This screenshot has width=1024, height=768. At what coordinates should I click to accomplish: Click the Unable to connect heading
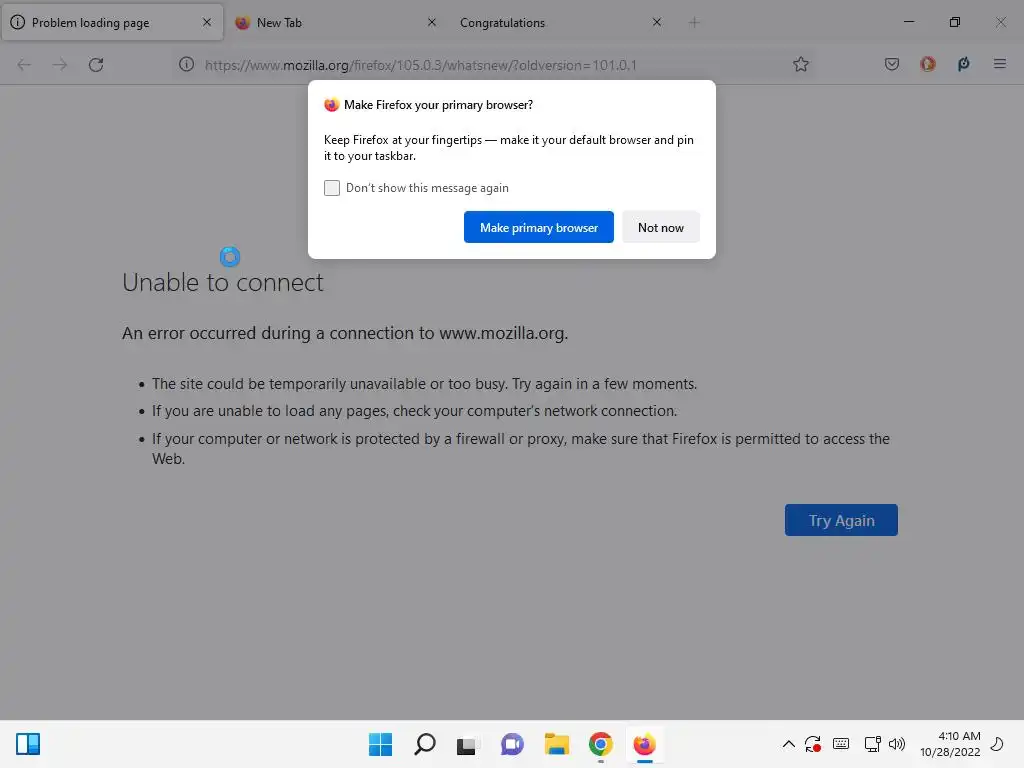pos(223,283)
